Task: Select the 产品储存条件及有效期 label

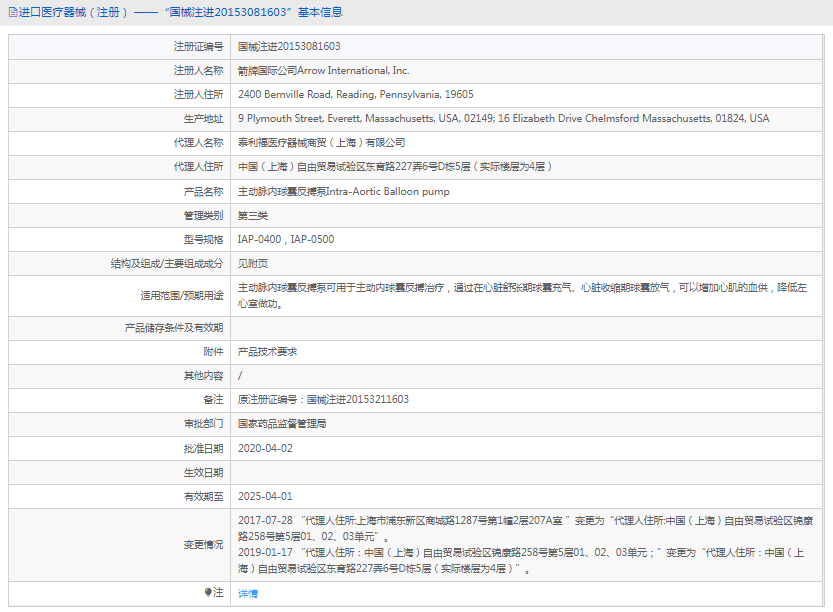Action: pyautogui.click(x=174, y=328)
